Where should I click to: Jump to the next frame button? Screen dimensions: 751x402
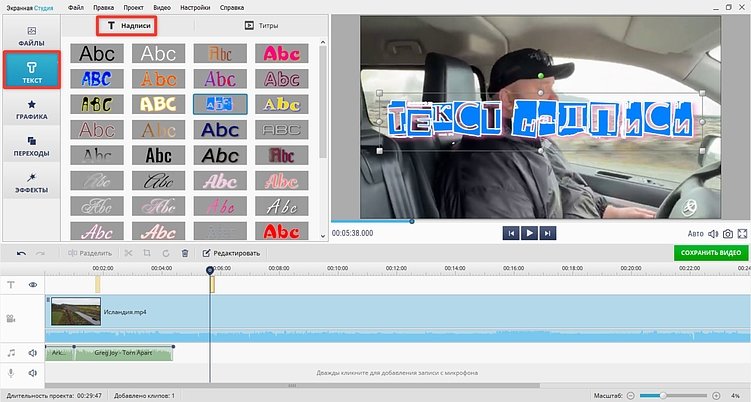click(x=547, y=233)
